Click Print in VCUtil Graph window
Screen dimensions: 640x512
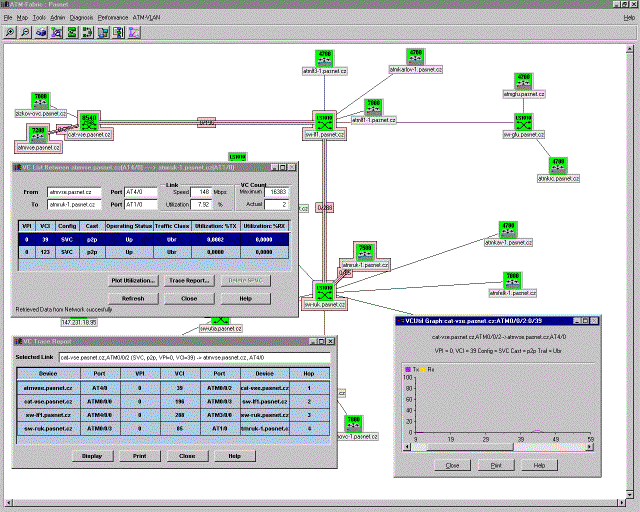tap(496, 465)
